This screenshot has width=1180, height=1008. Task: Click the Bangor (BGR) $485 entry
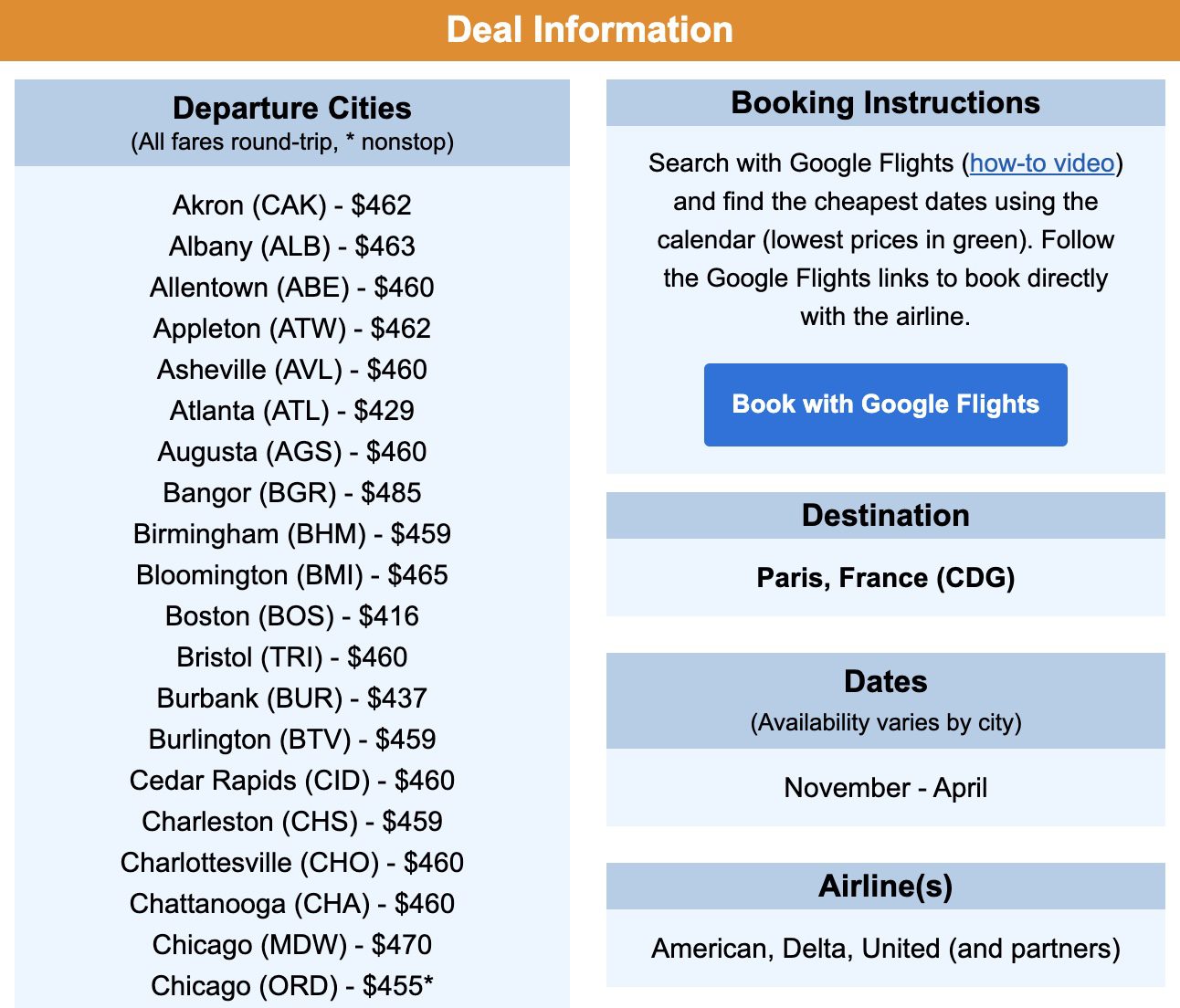pos(292,493)
